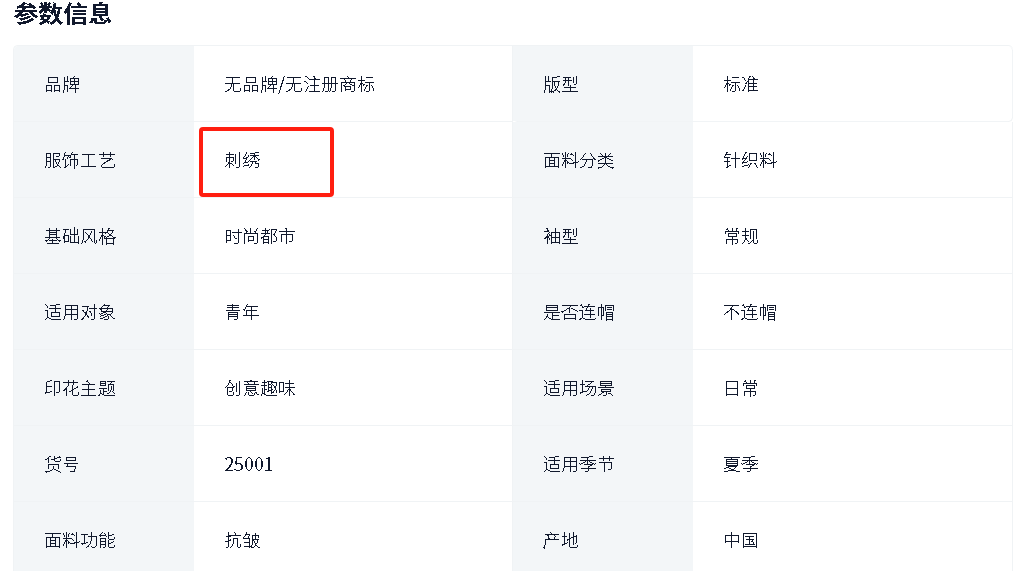Viewport: 1024px width, 571px height.
Task: Click the 无品牌/无注册商标 value
Action: click(300, 85)
